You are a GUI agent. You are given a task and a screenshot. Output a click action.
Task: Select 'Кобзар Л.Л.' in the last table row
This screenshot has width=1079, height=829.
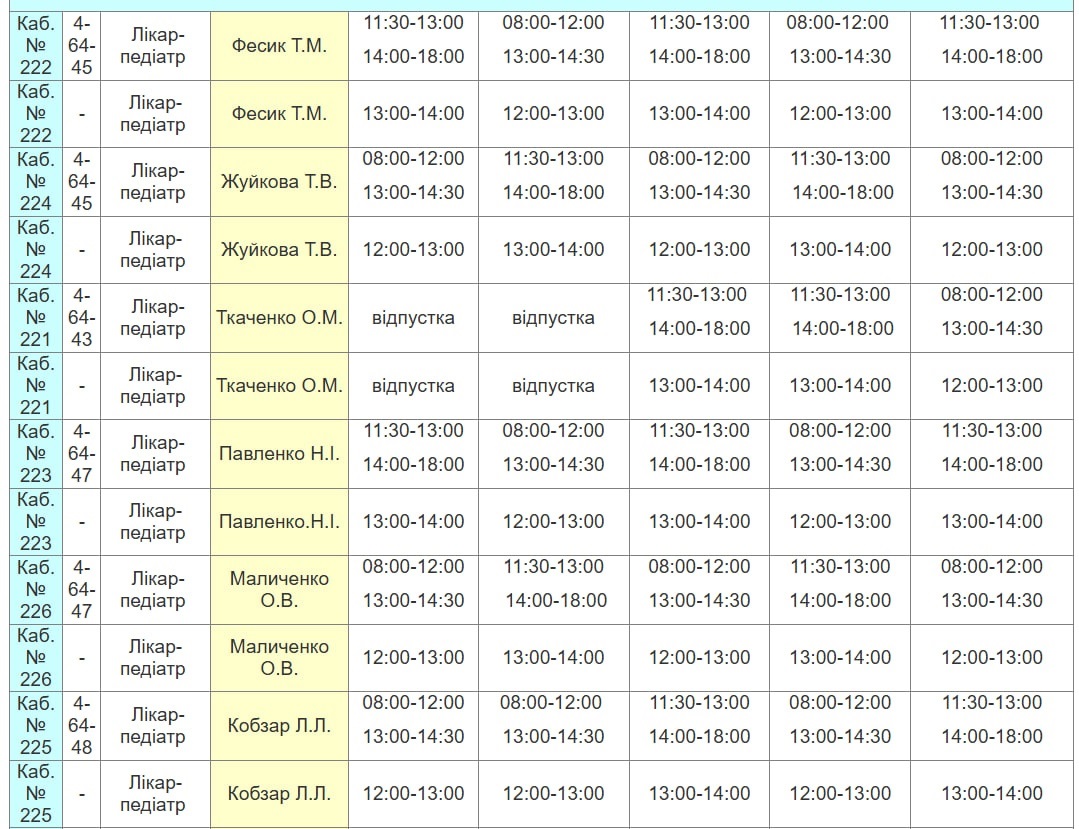click(279, 794)
